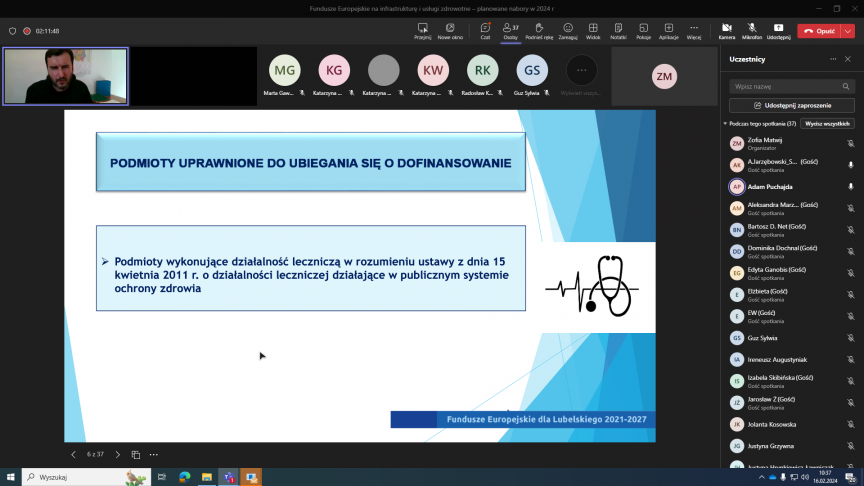Open Aplikacje menu
The image size is (864, 486).
click(x=668, y=31)
